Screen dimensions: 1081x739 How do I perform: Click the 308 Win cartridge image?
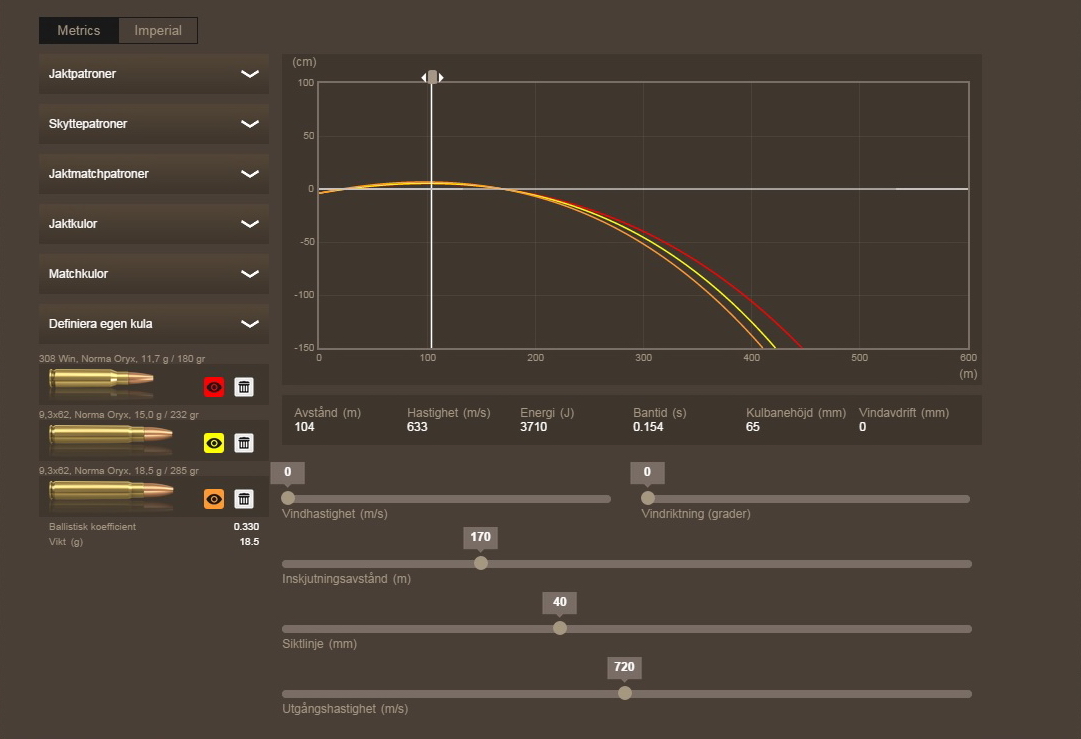(102, 381)
